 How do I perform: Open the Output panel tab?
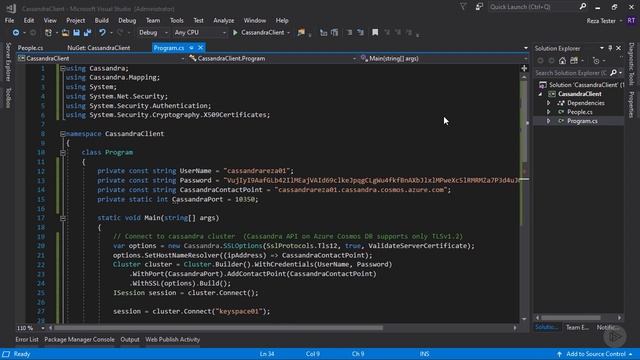(130, 340)
